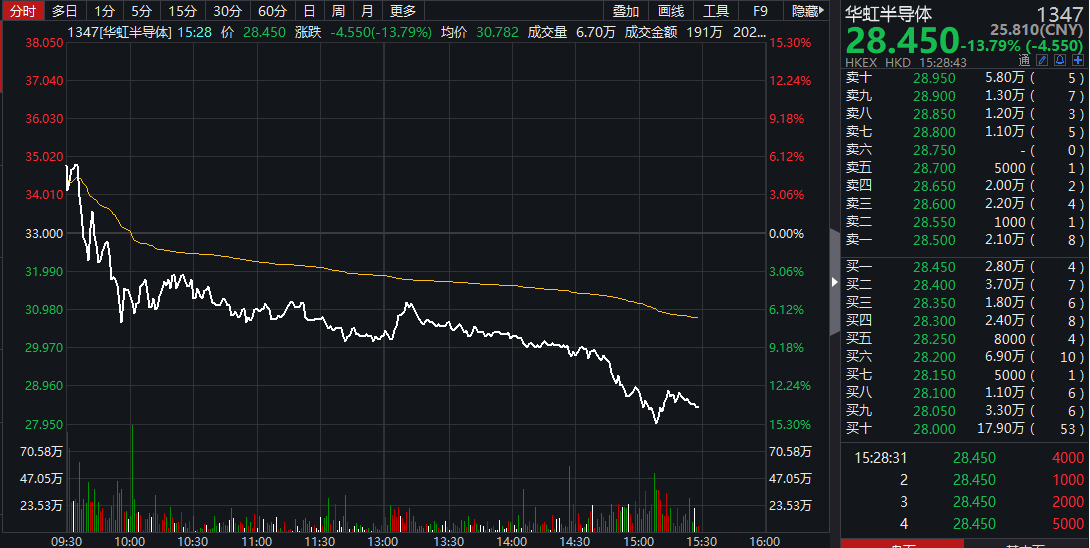The width and height of the screenshot is (1090, 548).
Task: Select the 买三 bid row at 28.350
Action: point(965,303)
